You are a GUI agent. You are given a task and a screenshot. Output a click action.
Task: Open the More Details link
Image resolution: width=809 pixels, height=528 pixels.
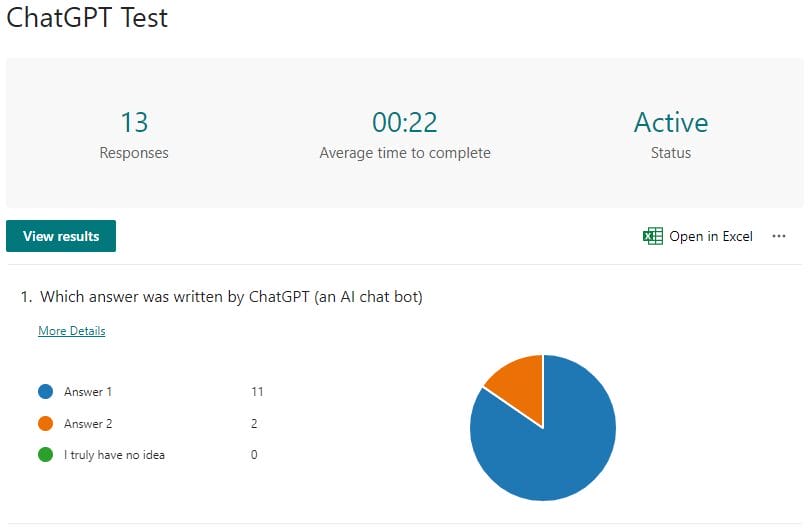[71, 331]
